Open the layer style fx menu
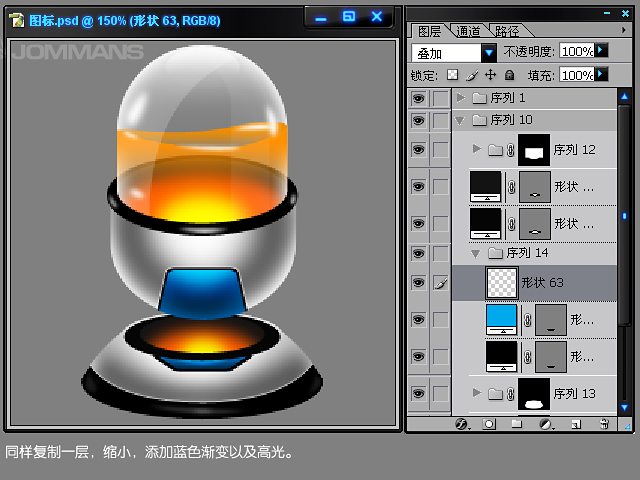 coord(462,424)
